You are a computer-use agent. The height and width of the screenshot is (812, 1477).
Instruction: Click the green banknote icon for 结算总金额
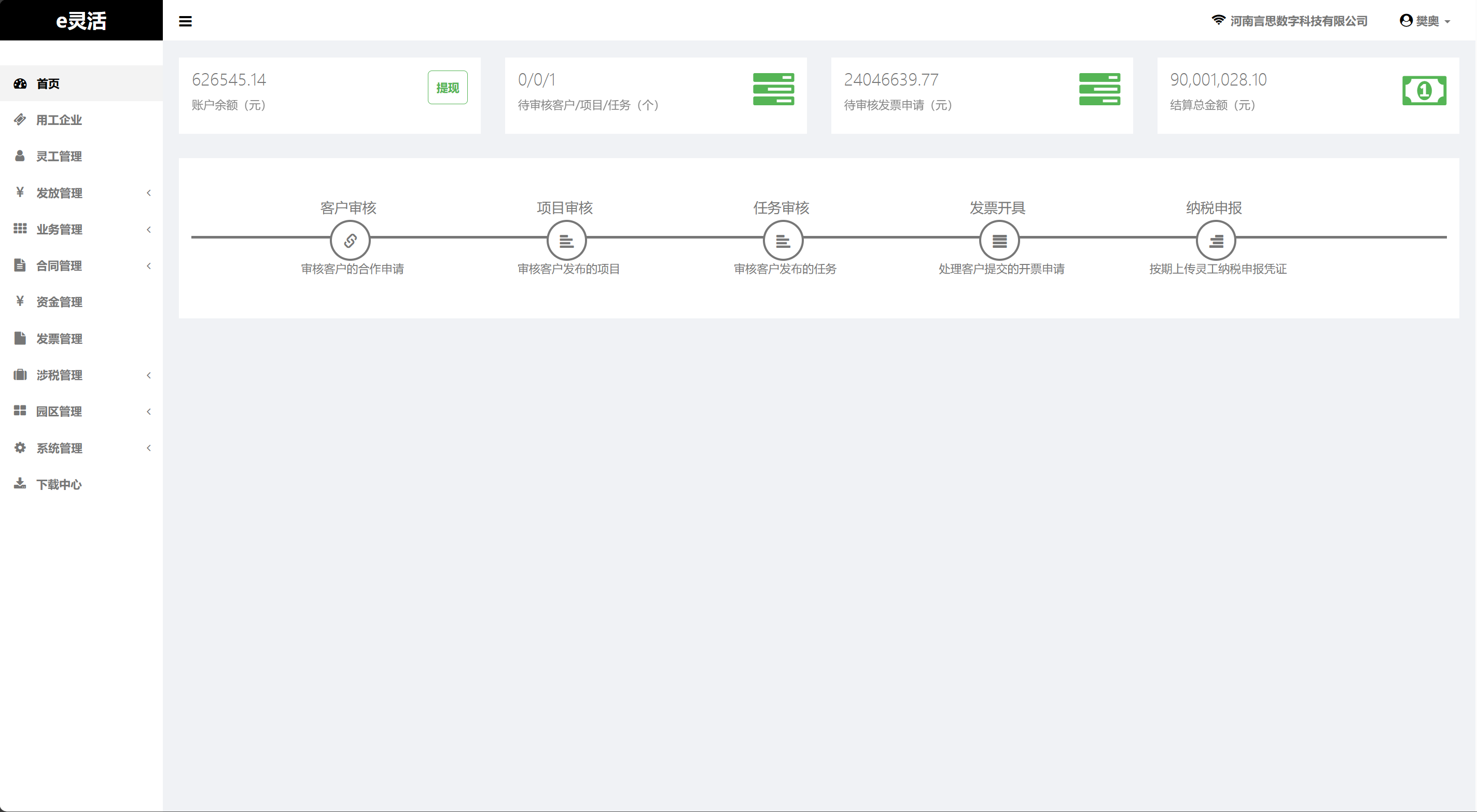1424,91
